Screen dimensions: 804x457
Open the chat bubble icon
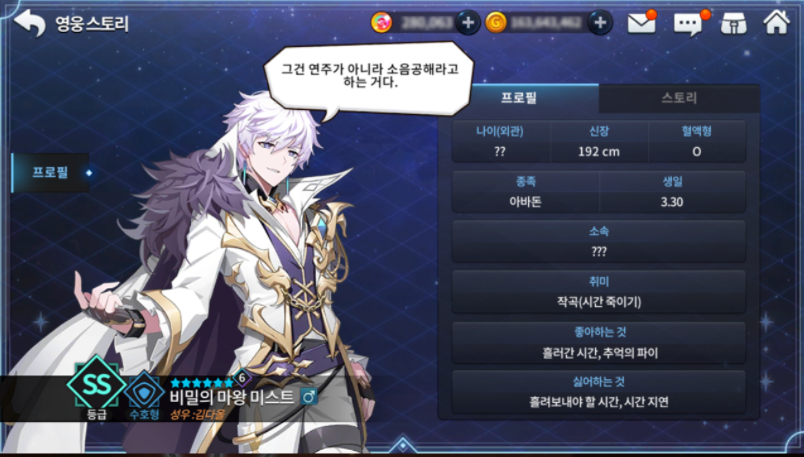690,23
